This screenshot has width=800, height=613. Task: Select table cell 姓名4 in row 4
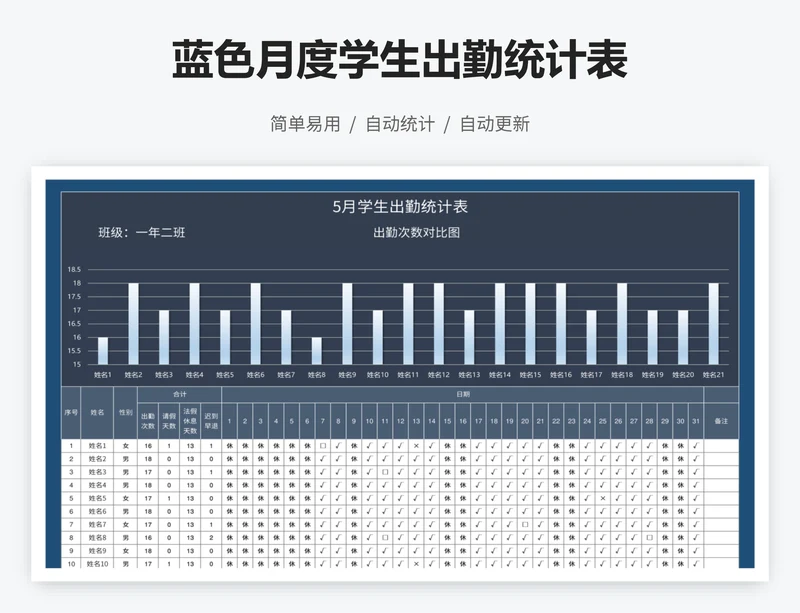pyautogui.click(x=97, y=485)
